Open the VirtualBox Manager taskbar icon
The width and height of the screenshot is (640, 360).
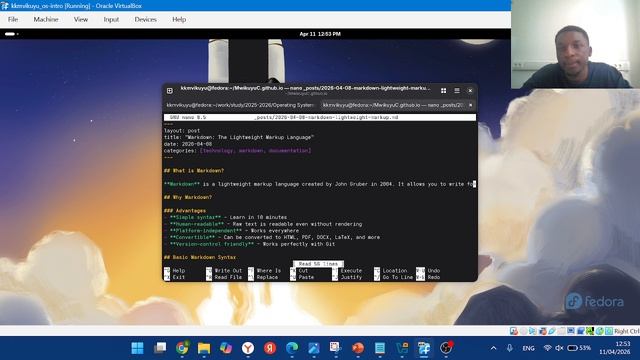pyautogui.click(x=402, y=348)
